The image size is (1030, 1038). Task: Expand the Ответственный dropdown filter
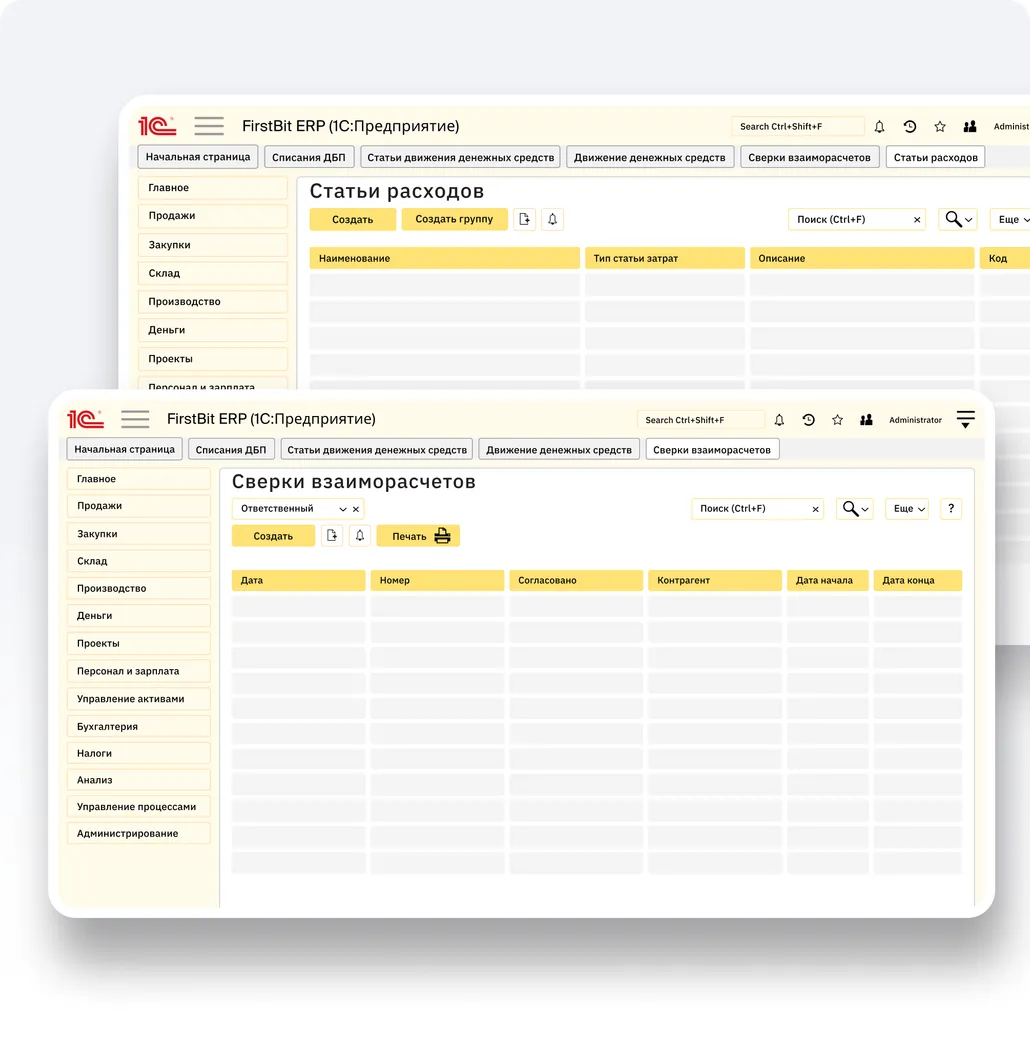(x=343, y=509)
